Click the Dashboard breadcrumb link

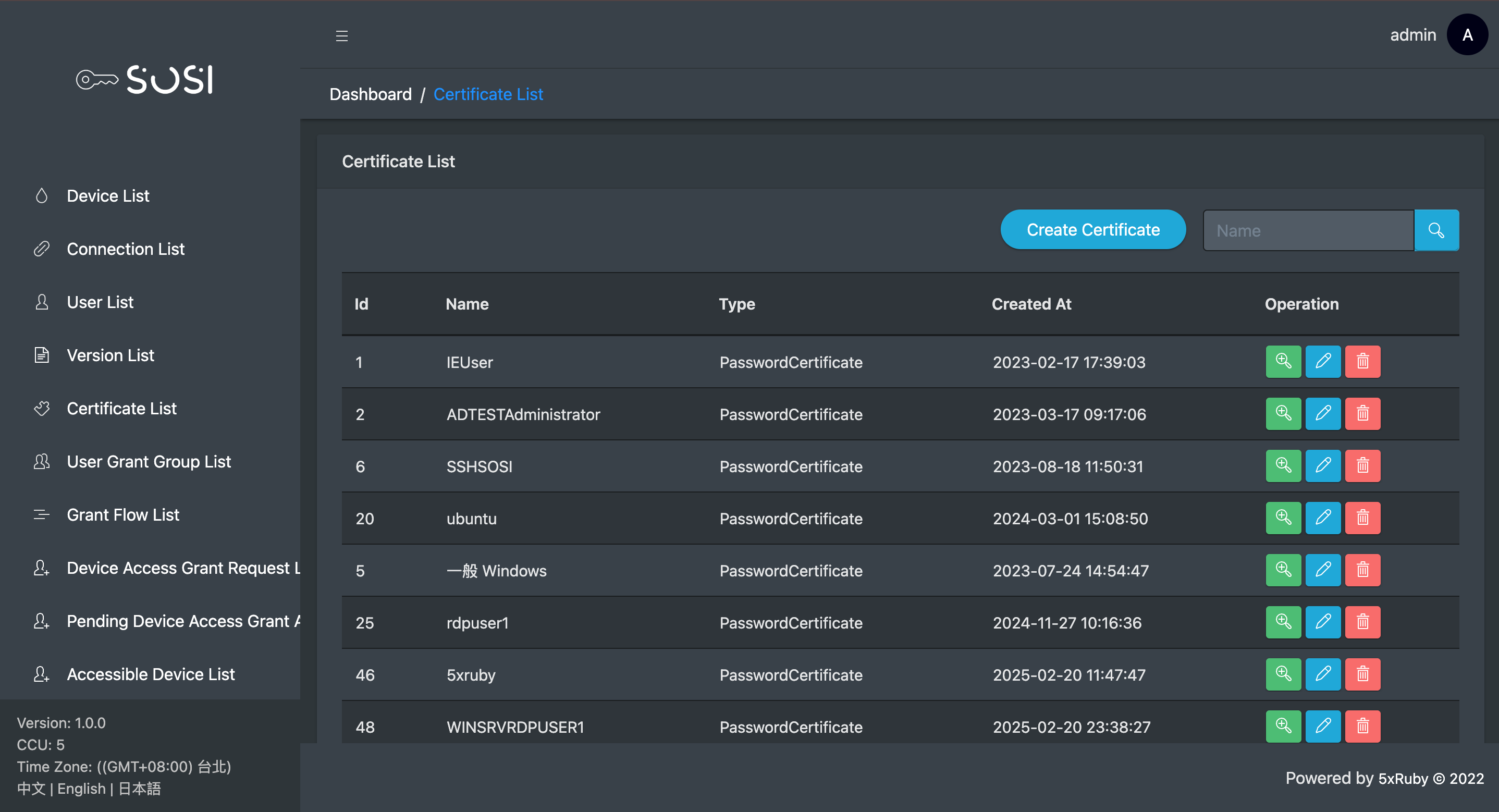click(370, 94)
